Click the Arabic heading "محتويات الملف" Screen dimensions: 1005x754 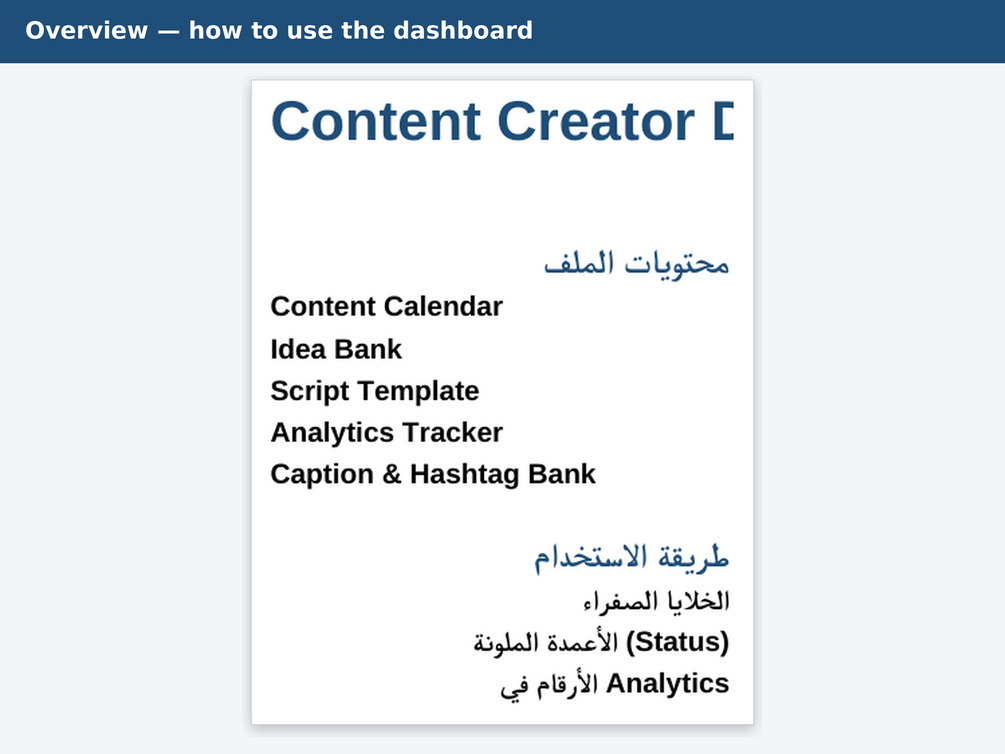[x=636, y=264]
